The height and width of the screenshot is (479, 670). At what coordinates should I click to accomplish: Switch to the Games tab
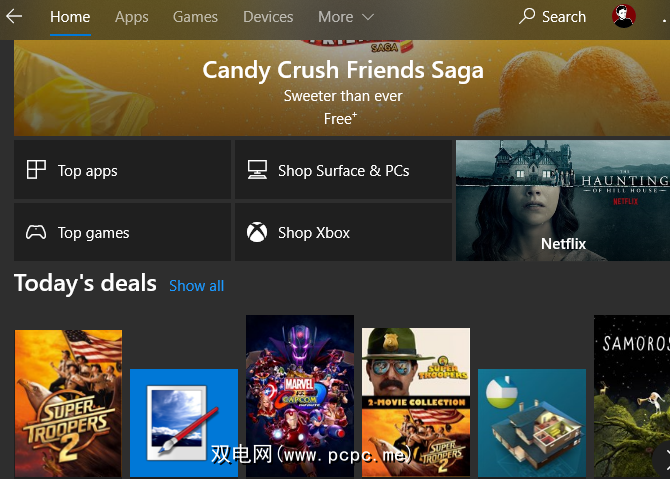point(195,17)
